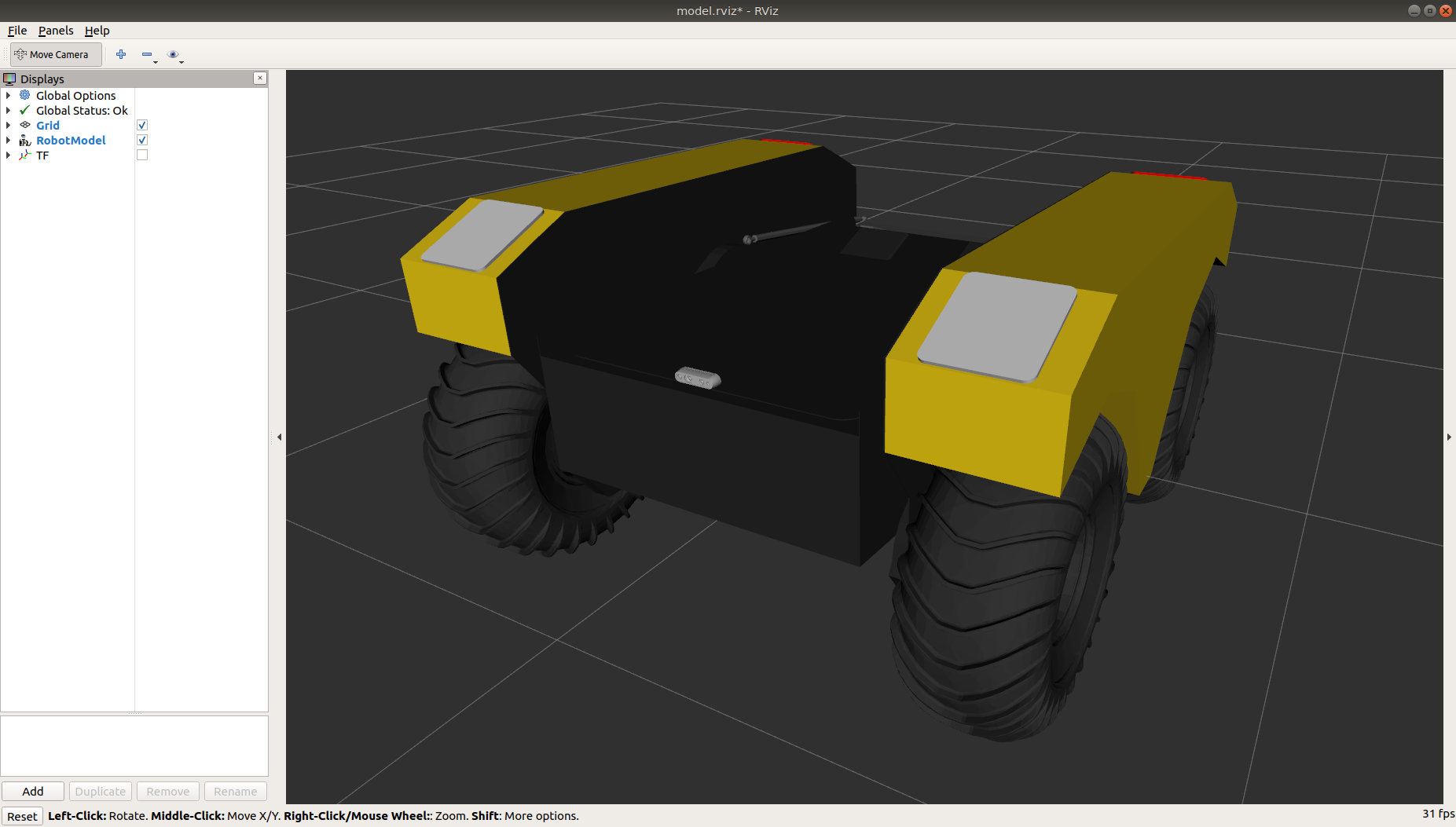Open the File menu
This screenshot has height=827, width=1456.
click(17, 31)
